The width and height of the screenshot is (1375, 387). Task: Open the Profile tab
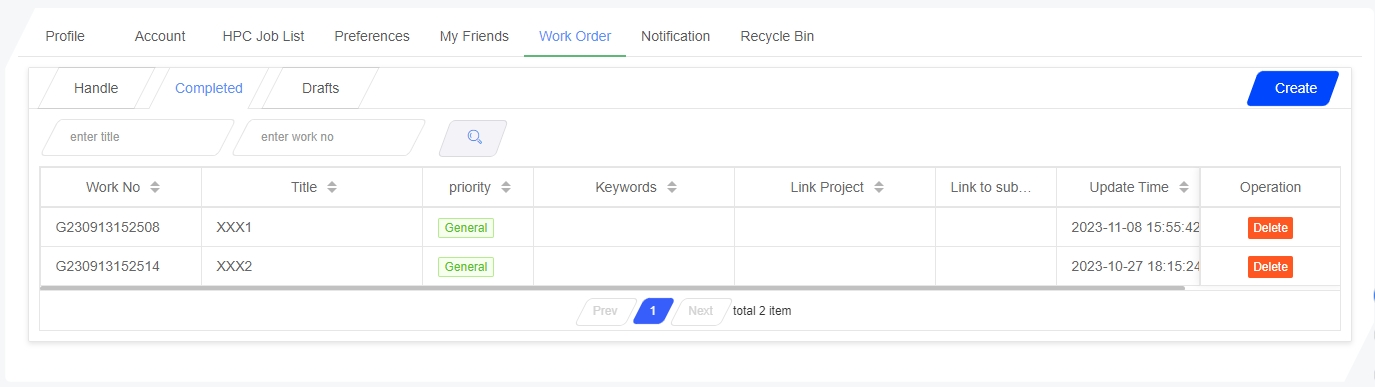(x=65, y=36)
